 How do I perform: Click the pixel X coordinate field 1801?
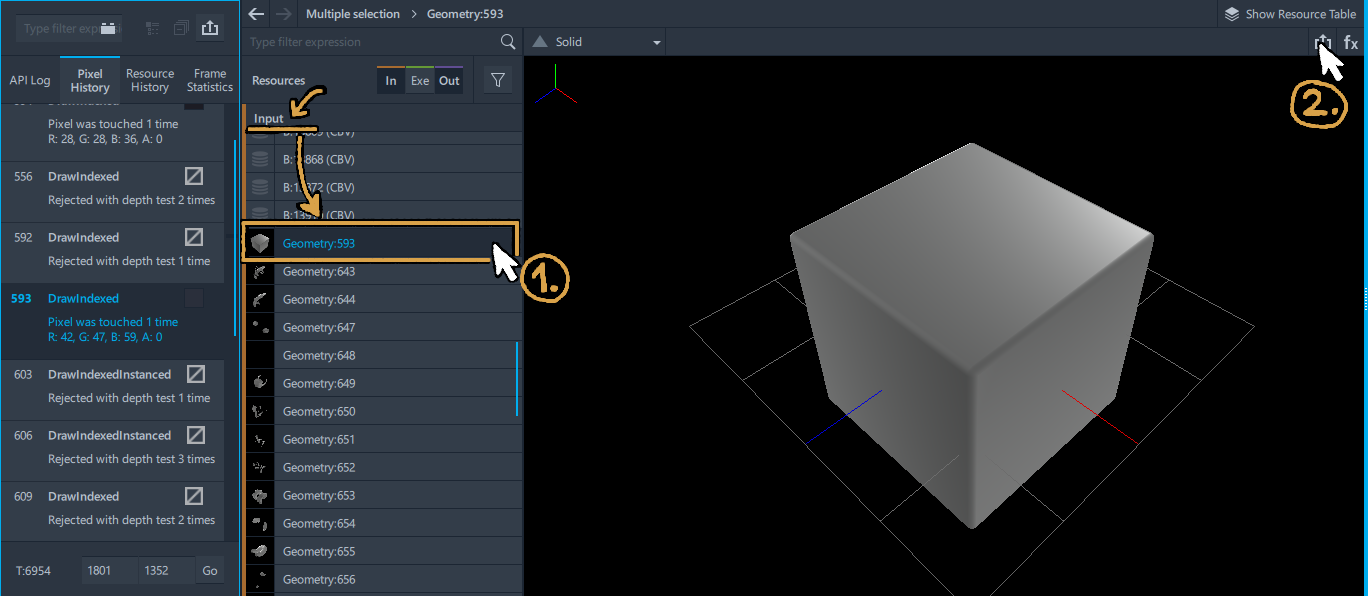109,571
